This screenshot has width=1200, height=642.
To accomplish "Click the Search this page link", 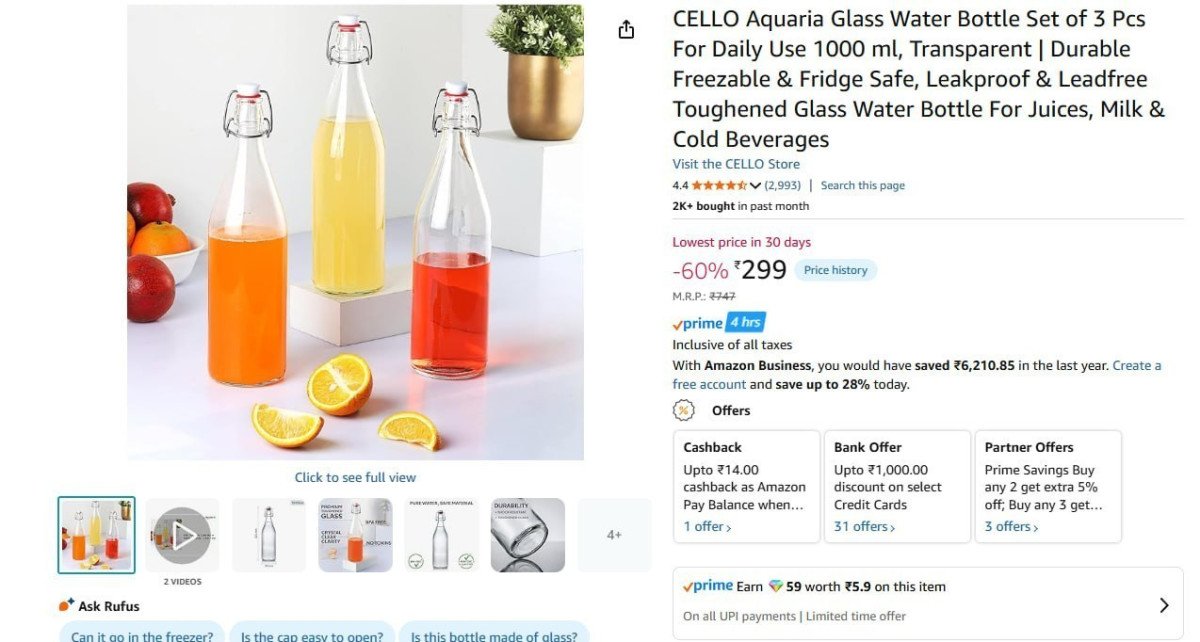I will click(x=862, y=185).
